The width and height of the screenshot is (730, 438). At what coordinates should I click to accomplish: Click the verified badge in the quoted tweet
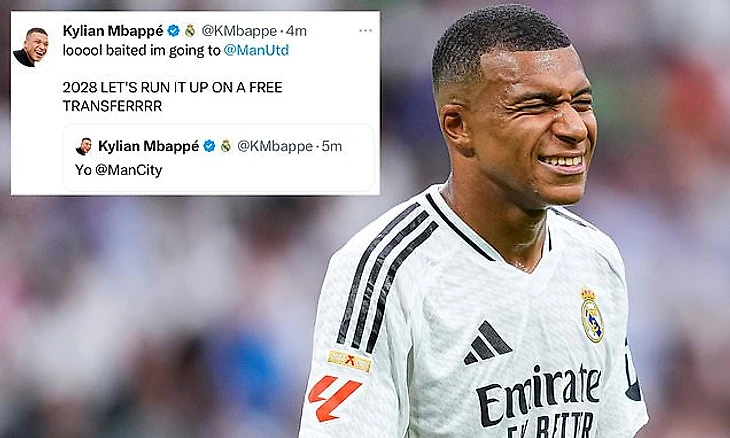(209, 146)
